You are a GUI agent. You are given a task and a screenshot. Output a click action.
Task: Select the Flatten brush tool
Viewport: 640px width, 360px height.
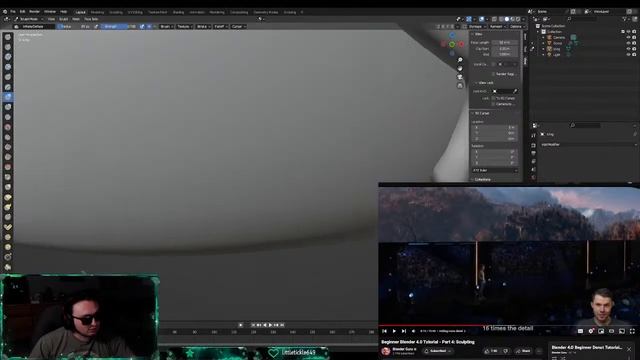(x=8, y=137)
